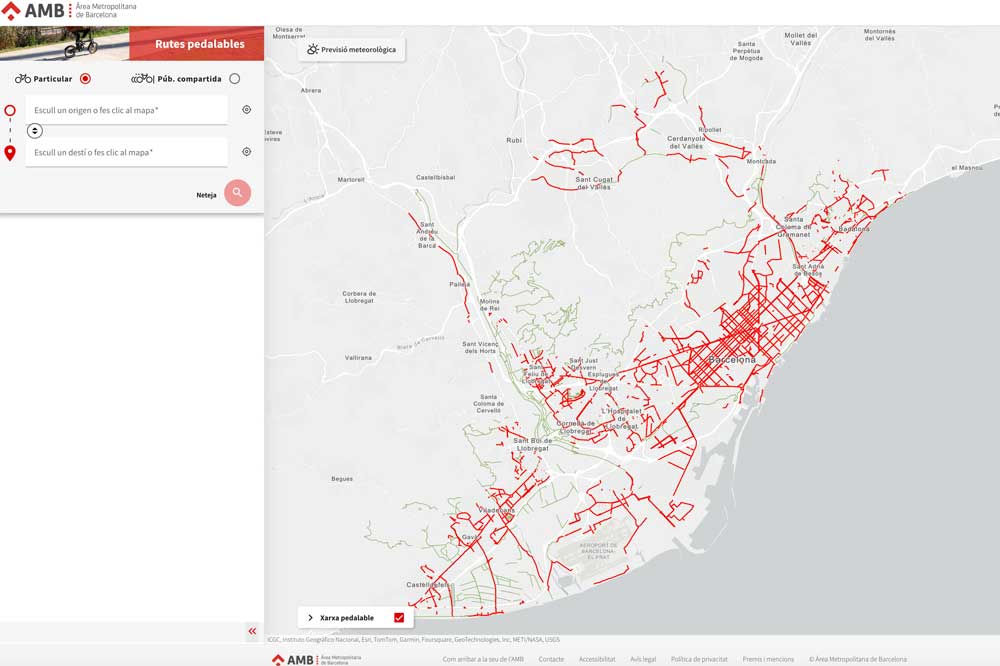
Task: Collapse the side panel with double chevron
Action: (252, 631)
